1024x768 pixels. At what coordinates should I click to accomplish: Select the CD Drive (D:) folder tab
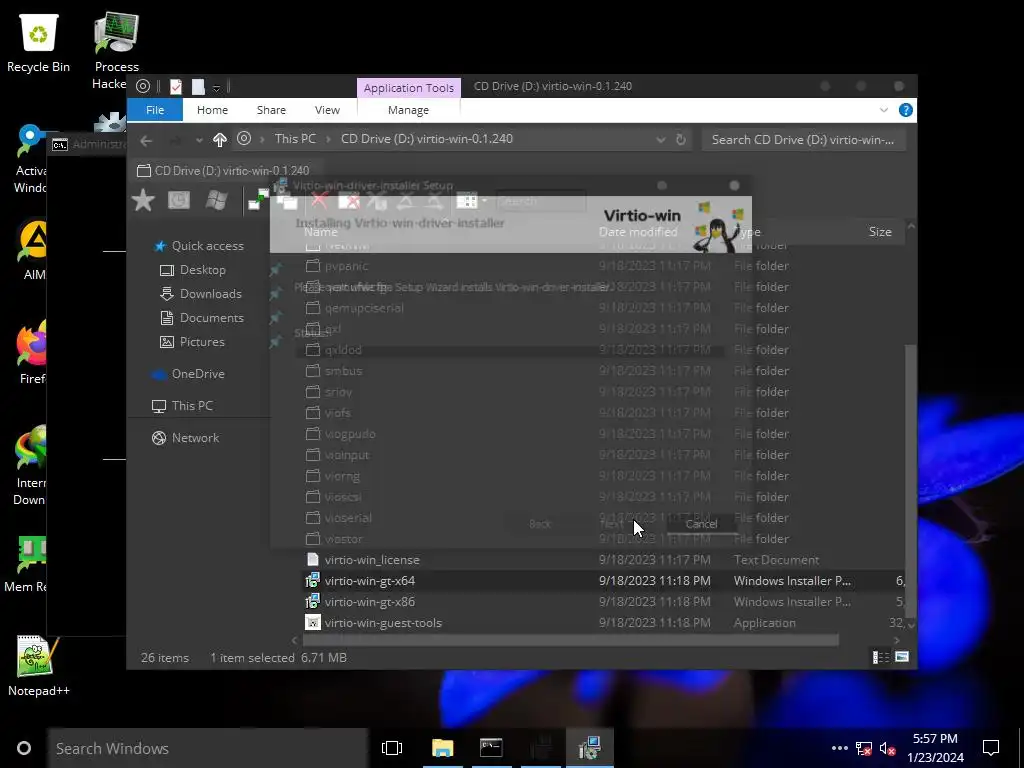(x=223, y=170)
